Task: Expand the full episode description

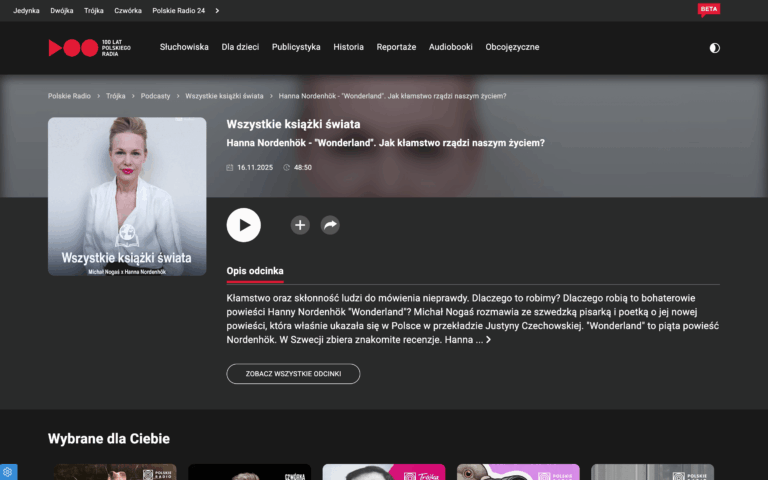Action: 488,340
